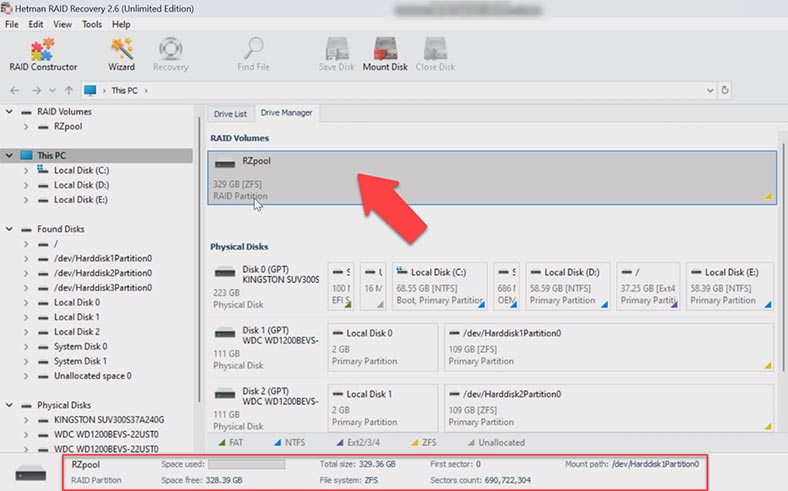This screenshot has width=788, height=491.
Task: Open the File menu
Action: point(12,24)
